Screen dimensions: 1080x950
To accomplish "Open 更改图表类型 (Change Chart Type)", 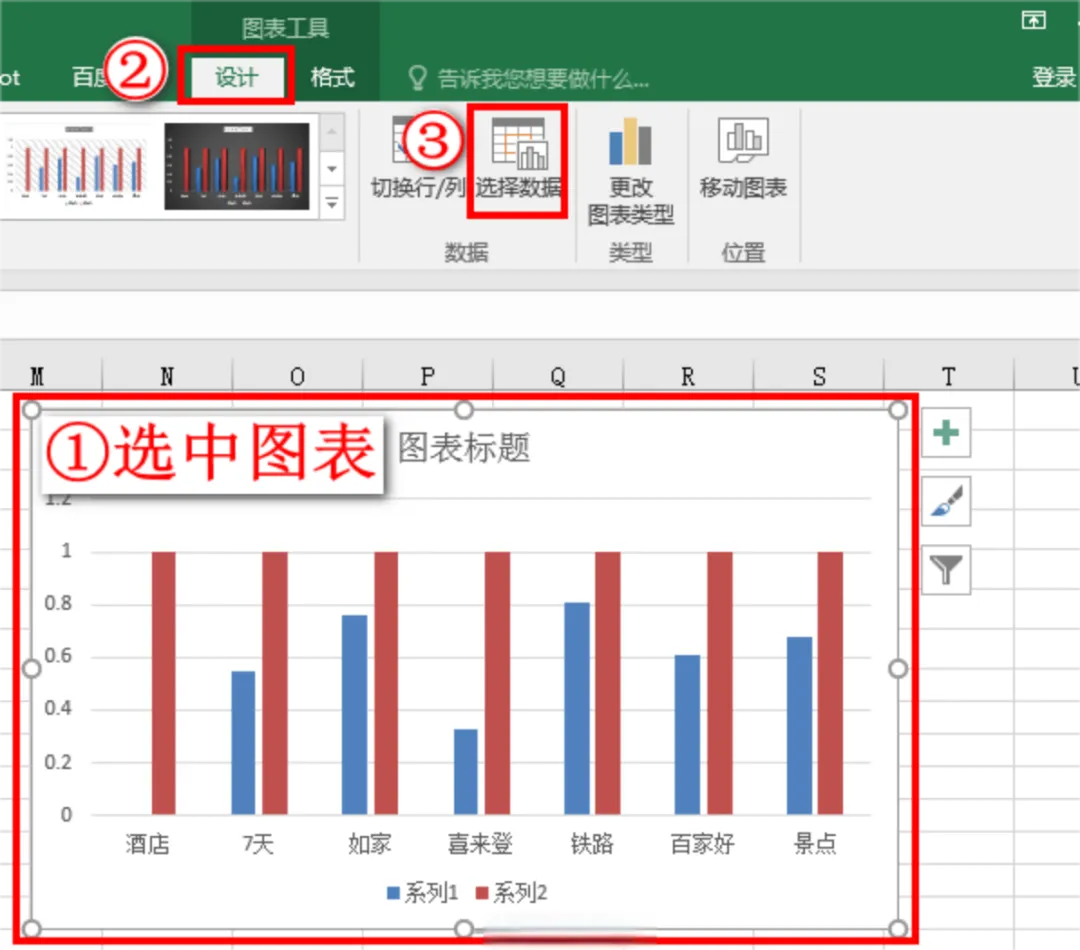I will 630,172.
